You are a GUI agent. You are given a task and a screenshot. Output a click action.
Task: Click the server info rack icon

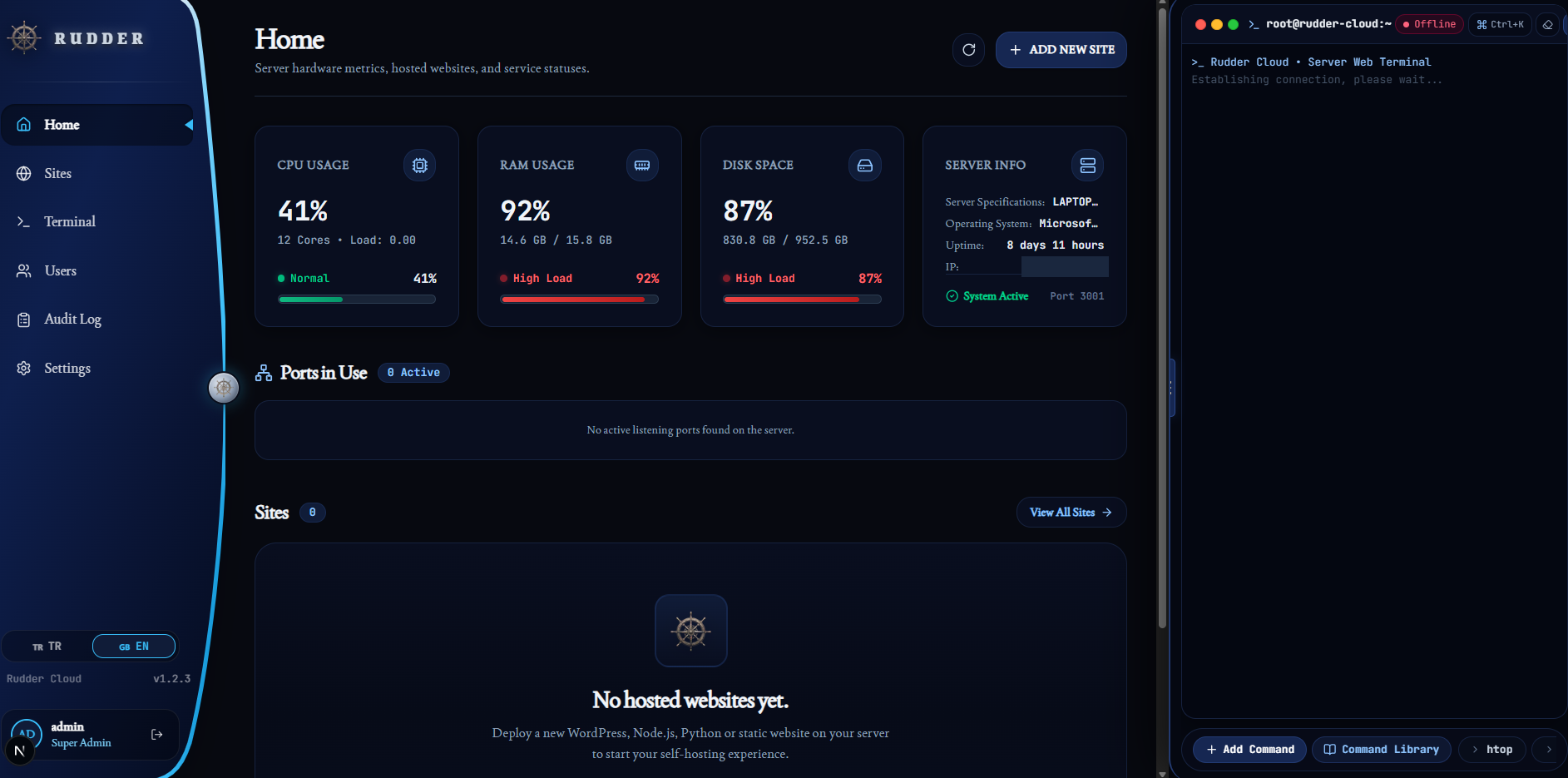1088,166
